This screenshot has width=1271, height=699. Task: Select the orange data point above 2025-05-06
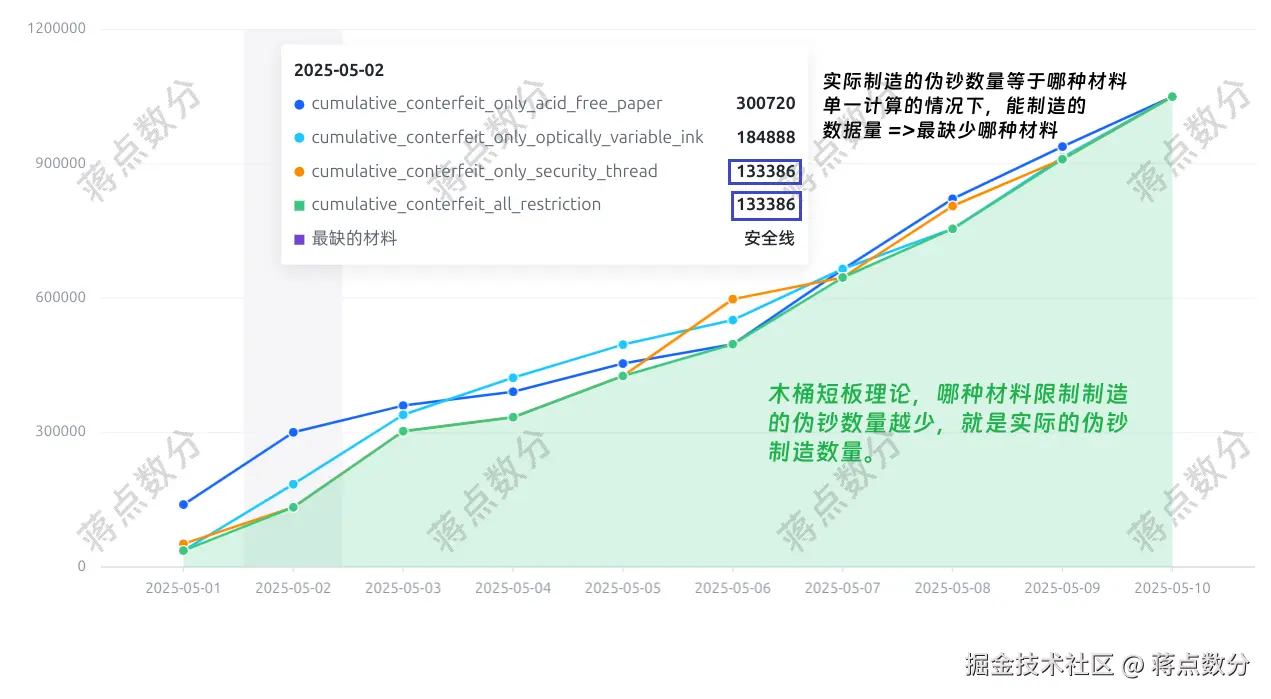pyautogui.click(x=732, y=298)
